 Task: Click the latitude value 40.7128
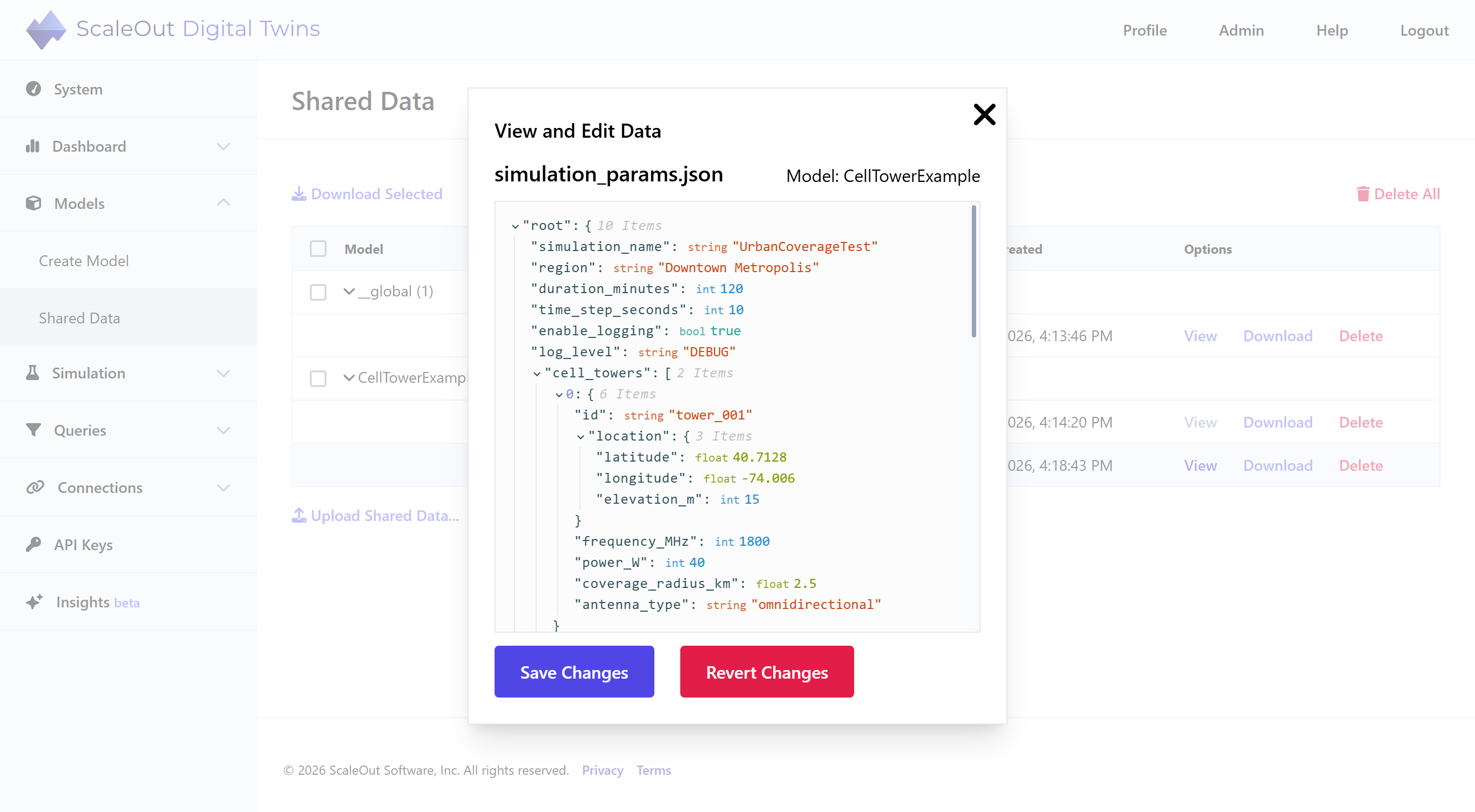pos(759,457)
